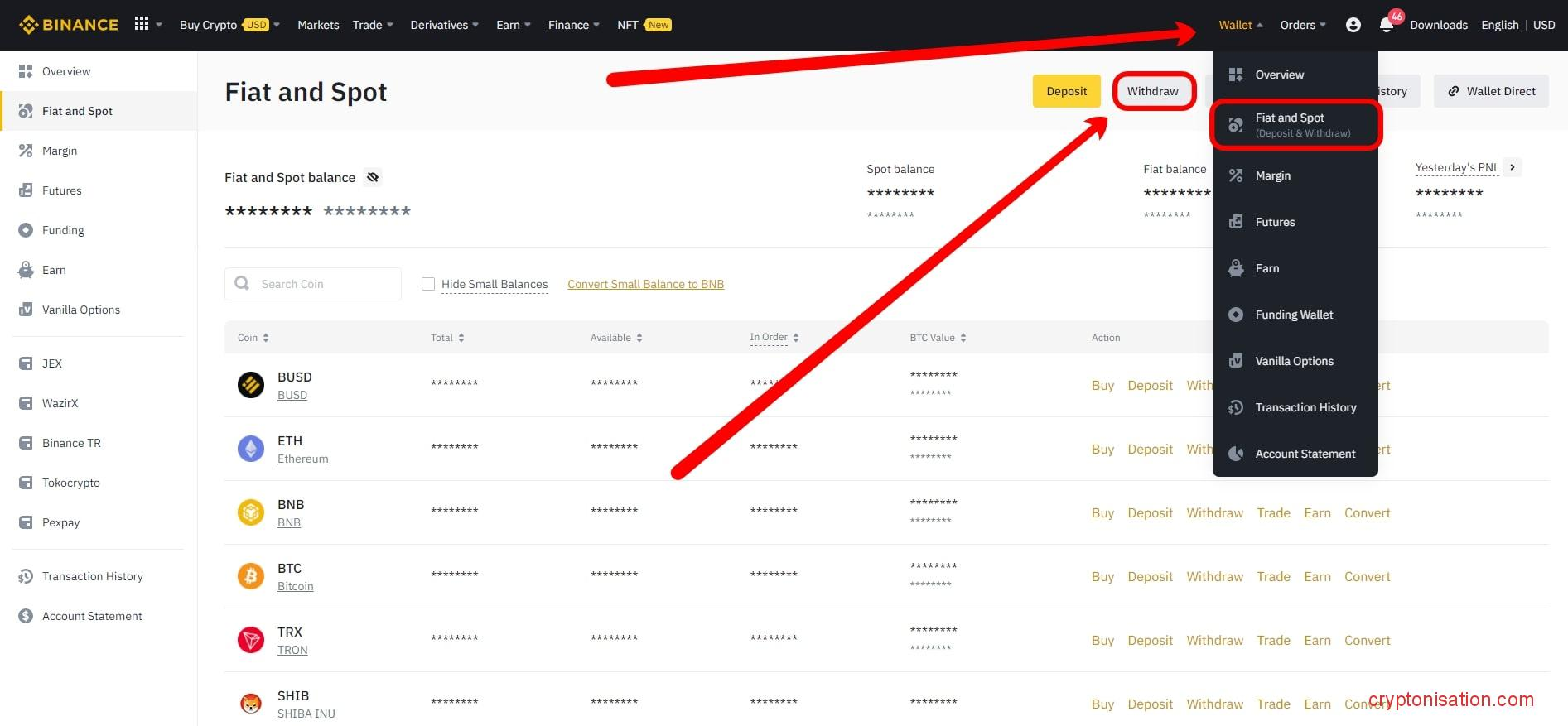This screenshot has height=726, width=1568.
Task: Select Transaction History in Wallet dropdown
Action: point(1305,407)
